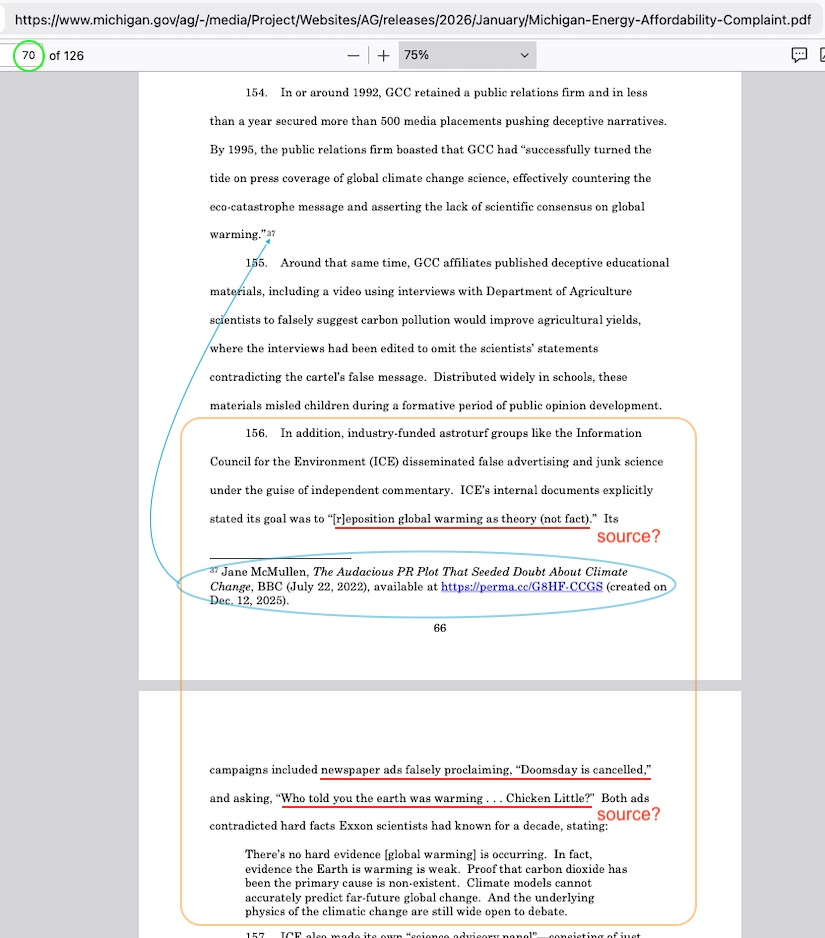Image resolution: width=825 pixels, height=938 pixels.
Task: Open the perma.cc/G8HF-CCGS link
Action: click(521, 587)
